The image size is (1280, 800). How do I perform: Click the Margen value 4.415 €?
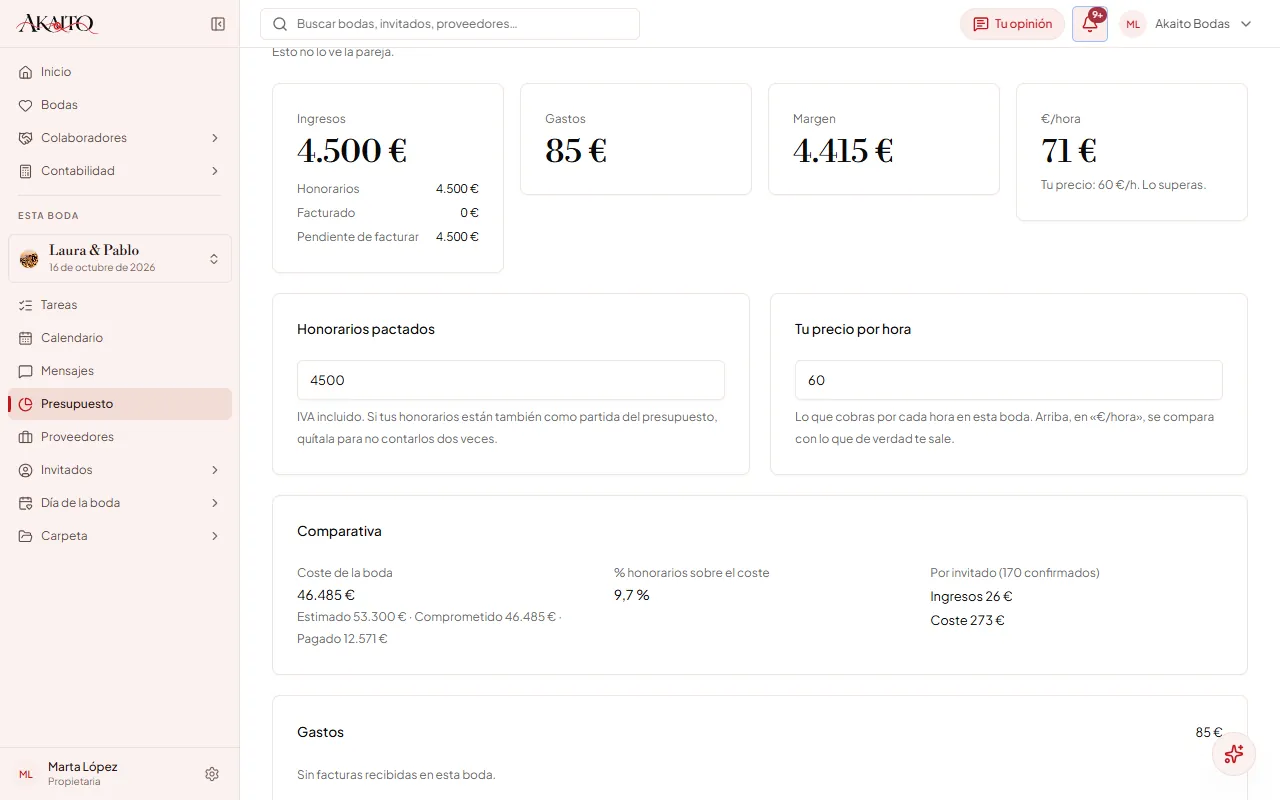pos(843,151)
